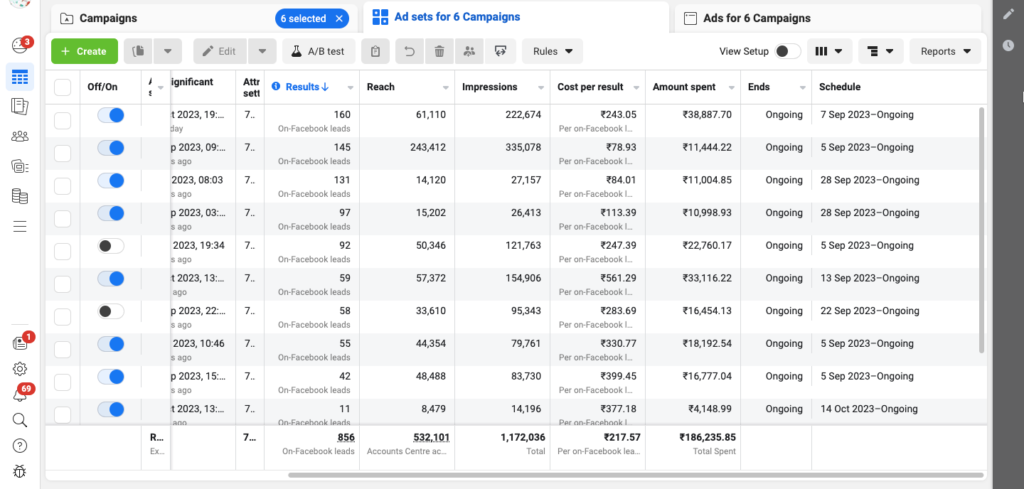Toggle the View Setup switch
This screenshot has height=489, width=1024.
tap(787, 51)
